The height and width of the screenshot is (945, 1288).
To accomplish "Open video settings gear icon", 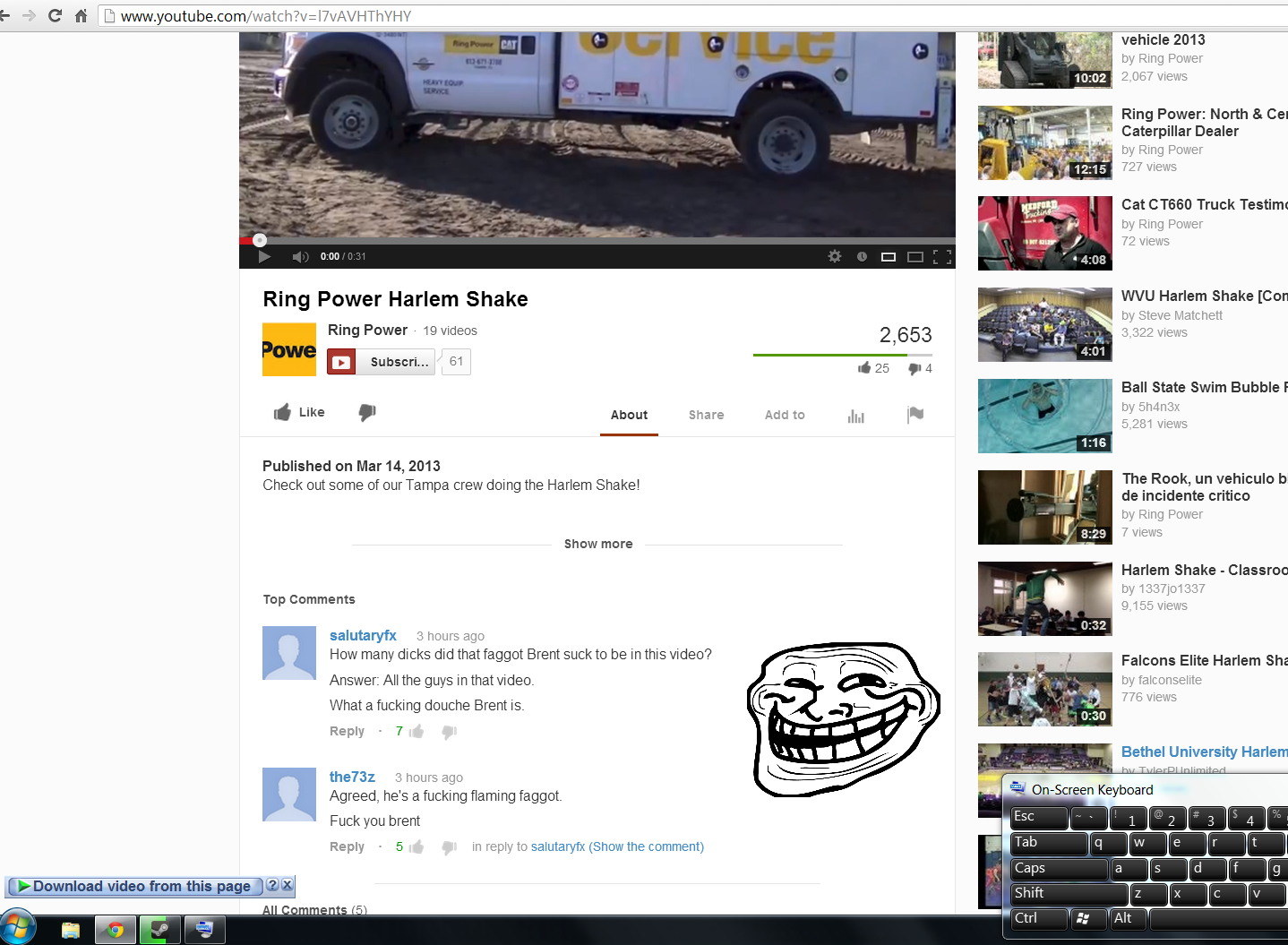I will click(835, 256).
